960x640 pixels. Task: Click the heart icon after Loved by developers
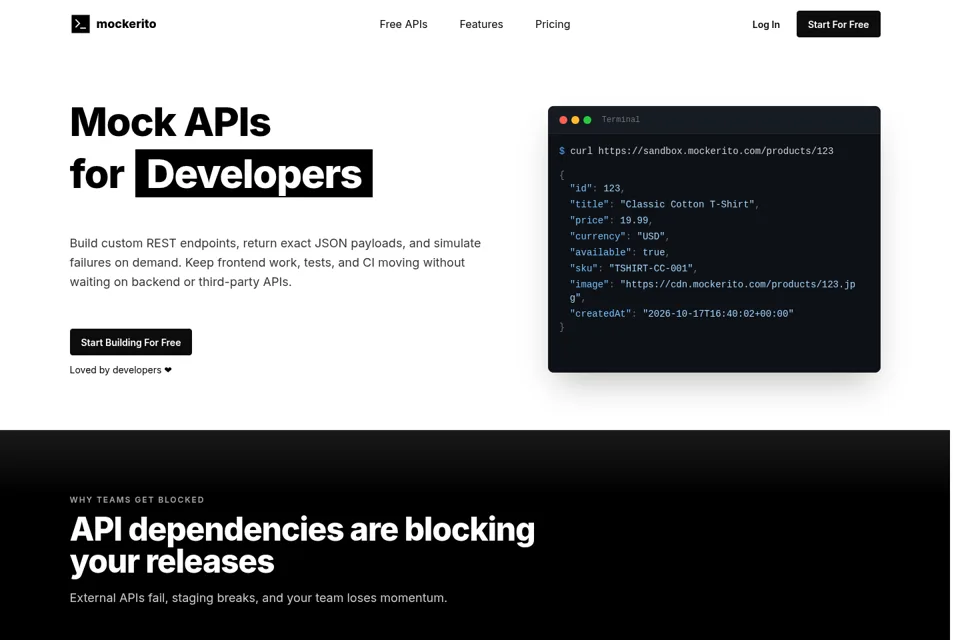[168, 370]
